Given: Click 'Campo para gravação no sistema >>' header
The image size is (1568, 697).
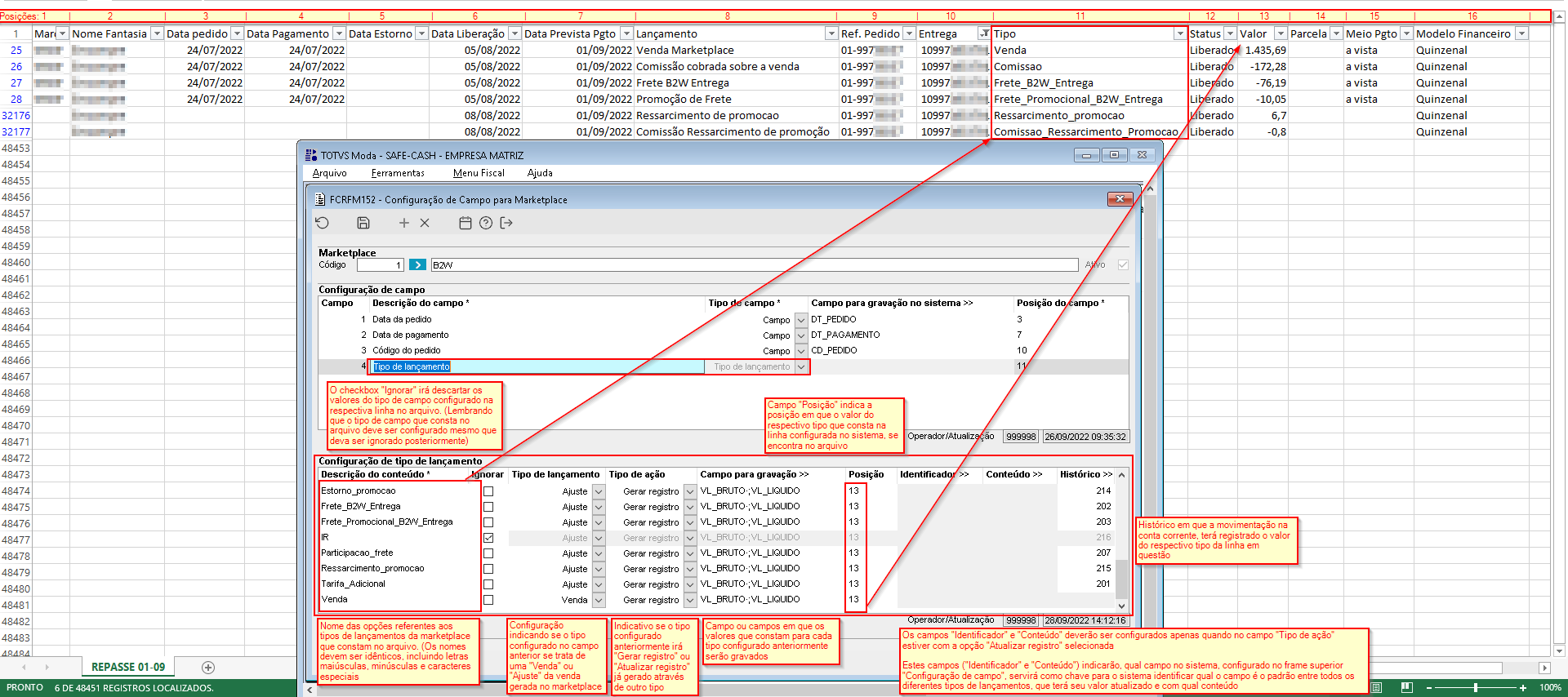Looking at the screenshot, I should (892, 303).
